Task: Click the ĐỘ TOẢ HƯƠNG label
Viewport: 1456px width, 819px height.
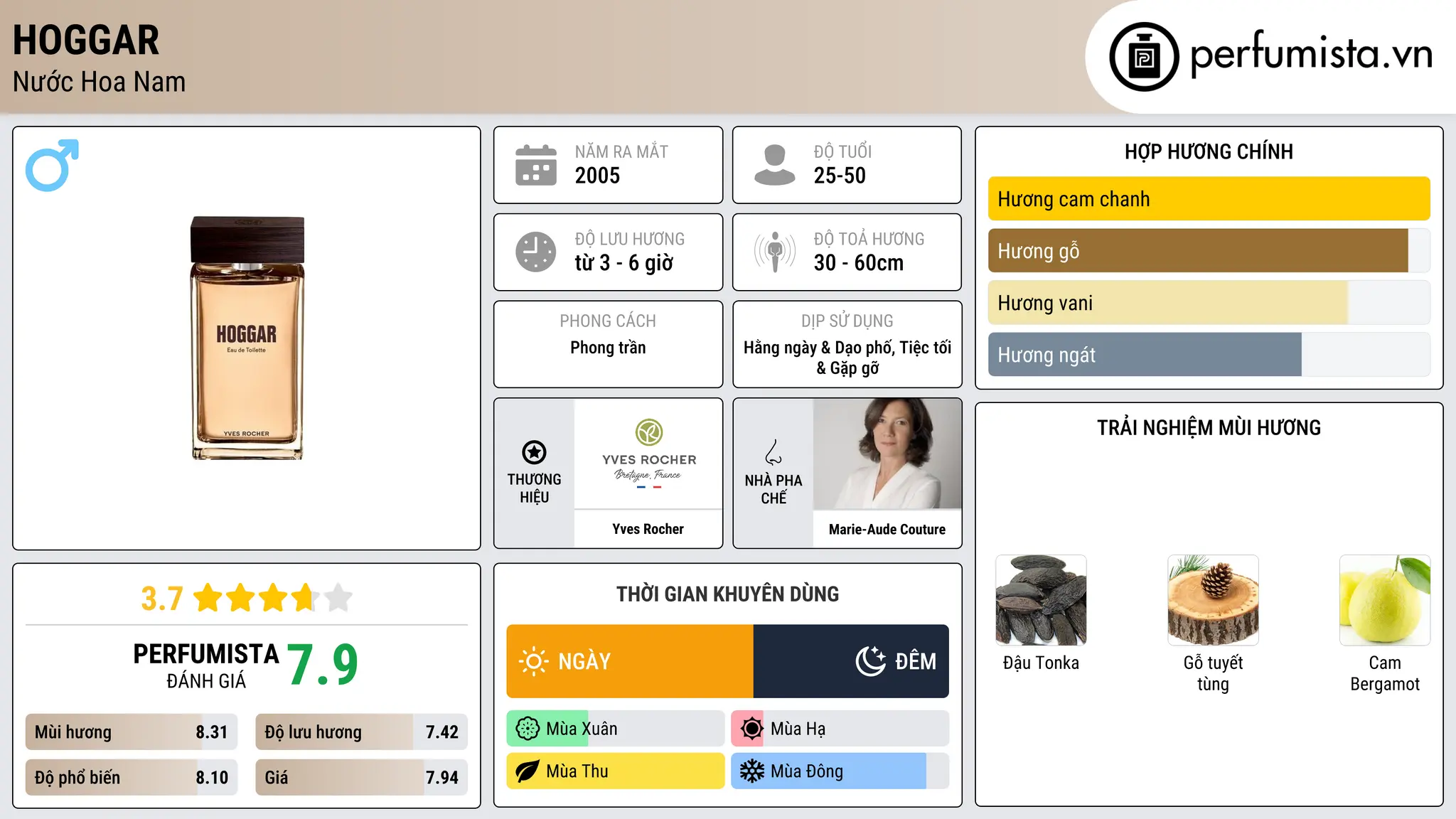Action: pos(869,239)
